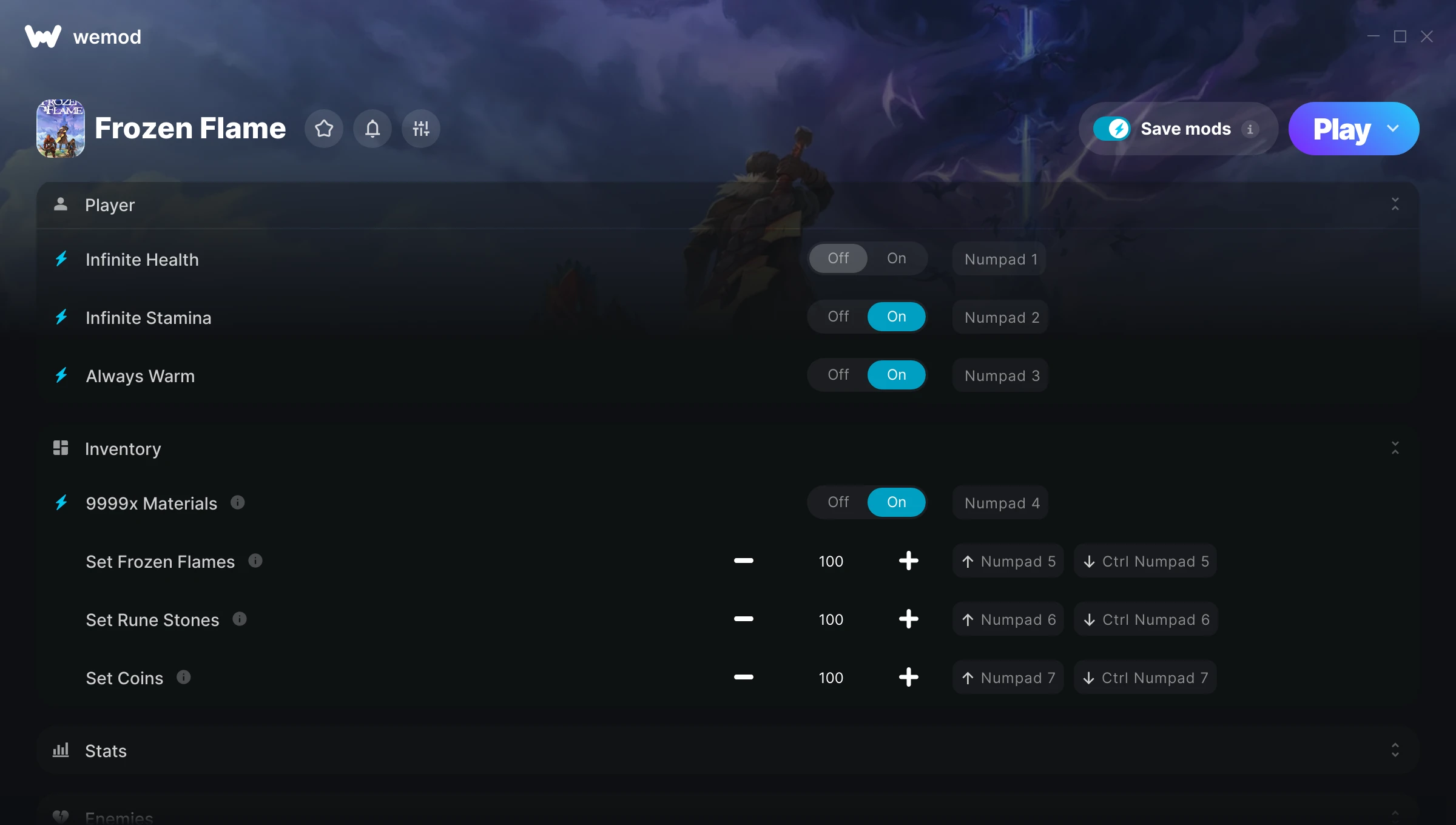1456x825 pixels.
Task: Open notifications via the bell icon
Action: click(372, 129)
